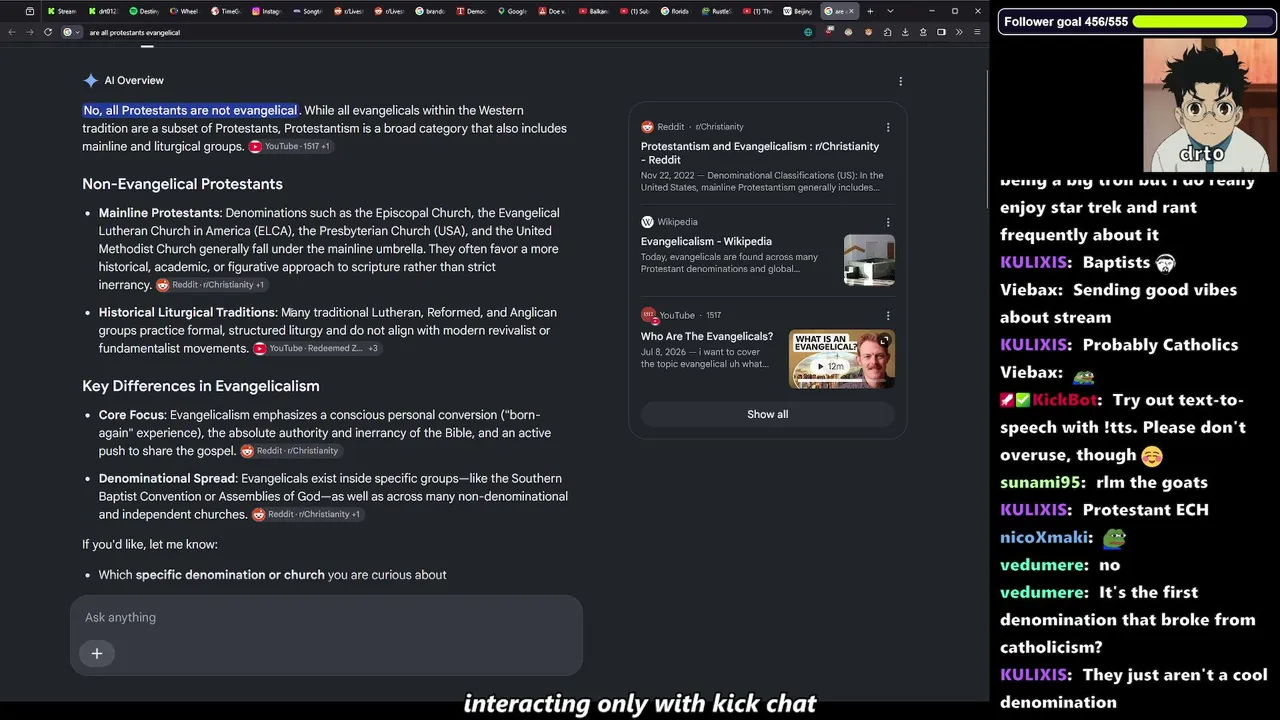Open the 'Evangelicalism - Wikipedia' link
The image size is (1280, 720).
(x=706, y=241)
